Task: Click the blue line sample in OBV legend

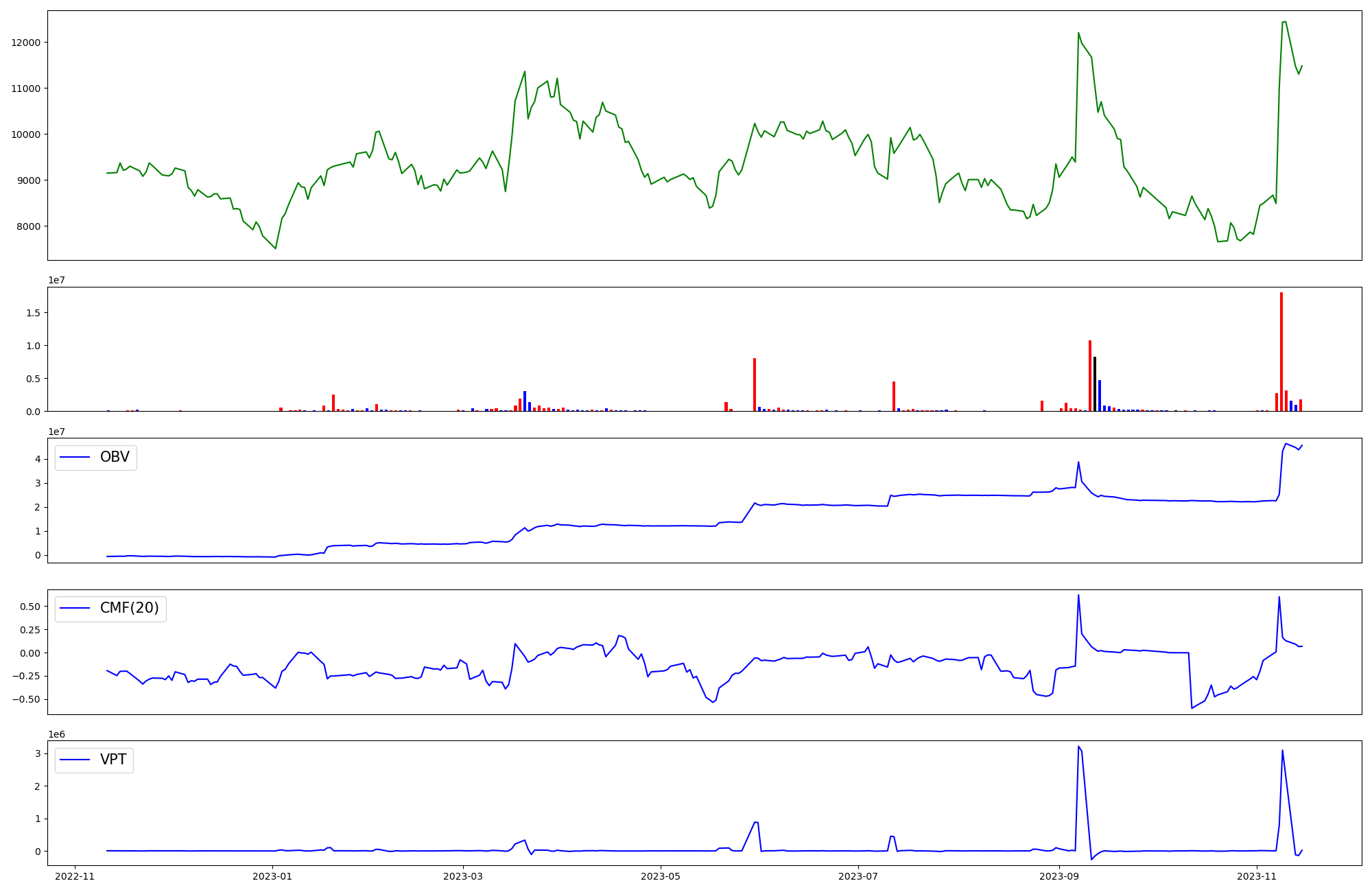Action: (75, 457)
